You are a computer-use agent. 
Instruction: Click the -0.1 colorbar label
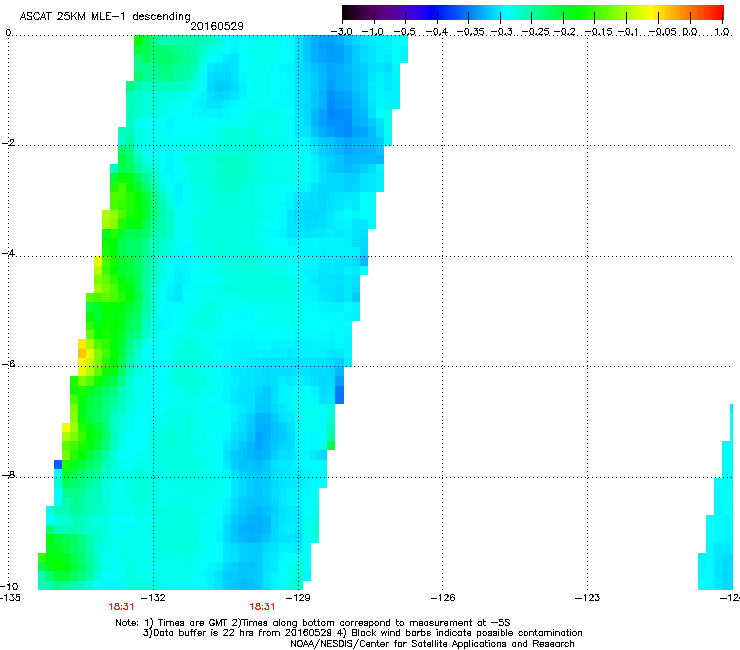[x=628, y=32]
